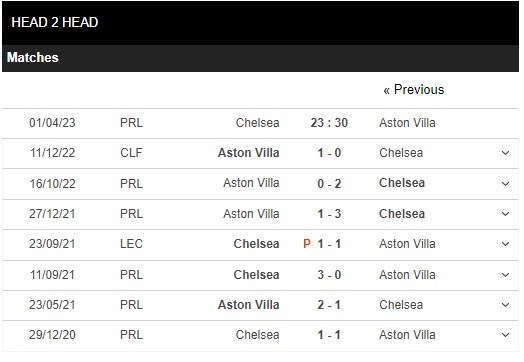
Task: Click the 3 - 0 score on 11/09/21
Action: pyautogui.click(x=329, y=275)
